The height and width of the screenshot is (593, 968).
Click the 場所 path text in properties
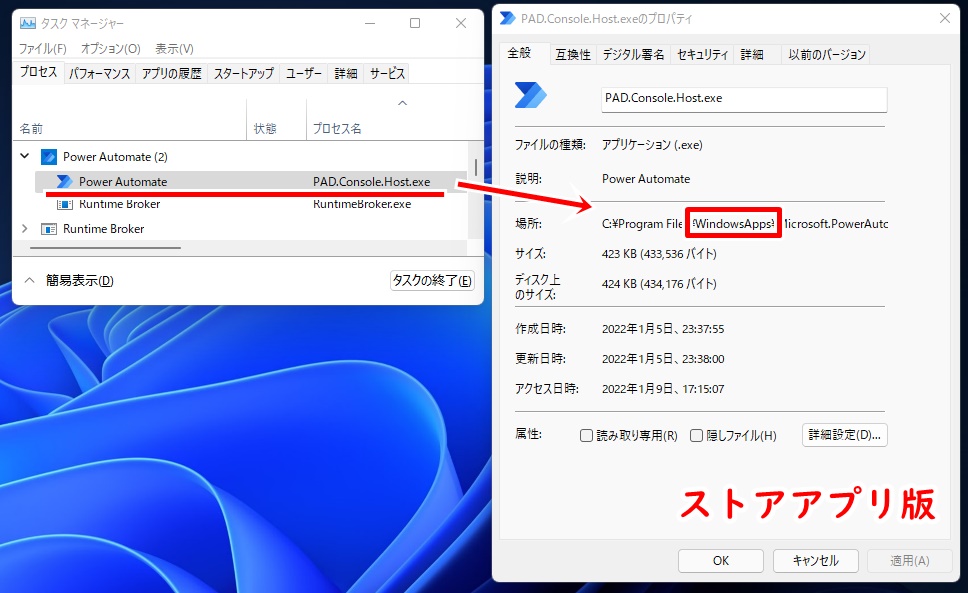[x=745, y=224]
